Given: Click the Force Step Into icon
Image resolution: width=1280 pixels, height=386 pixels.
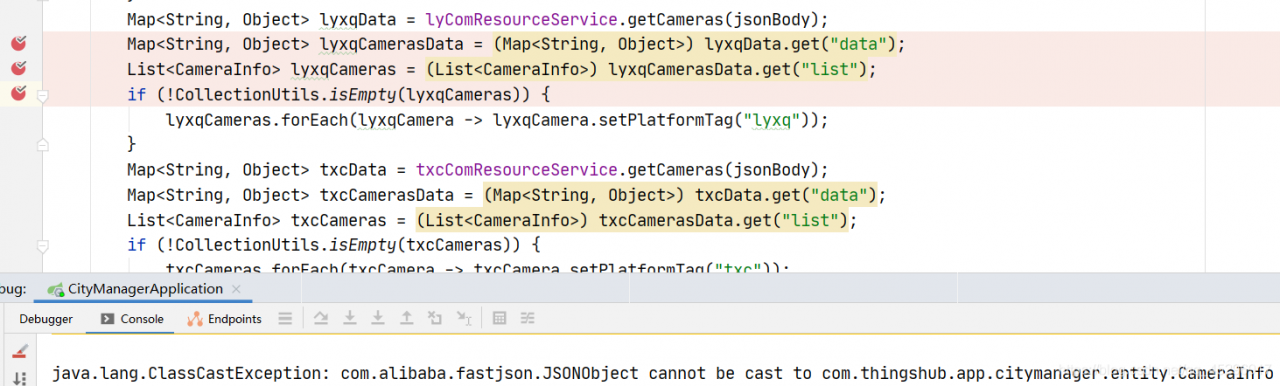Looking at the screenshot, I should [x=378, y=318].
